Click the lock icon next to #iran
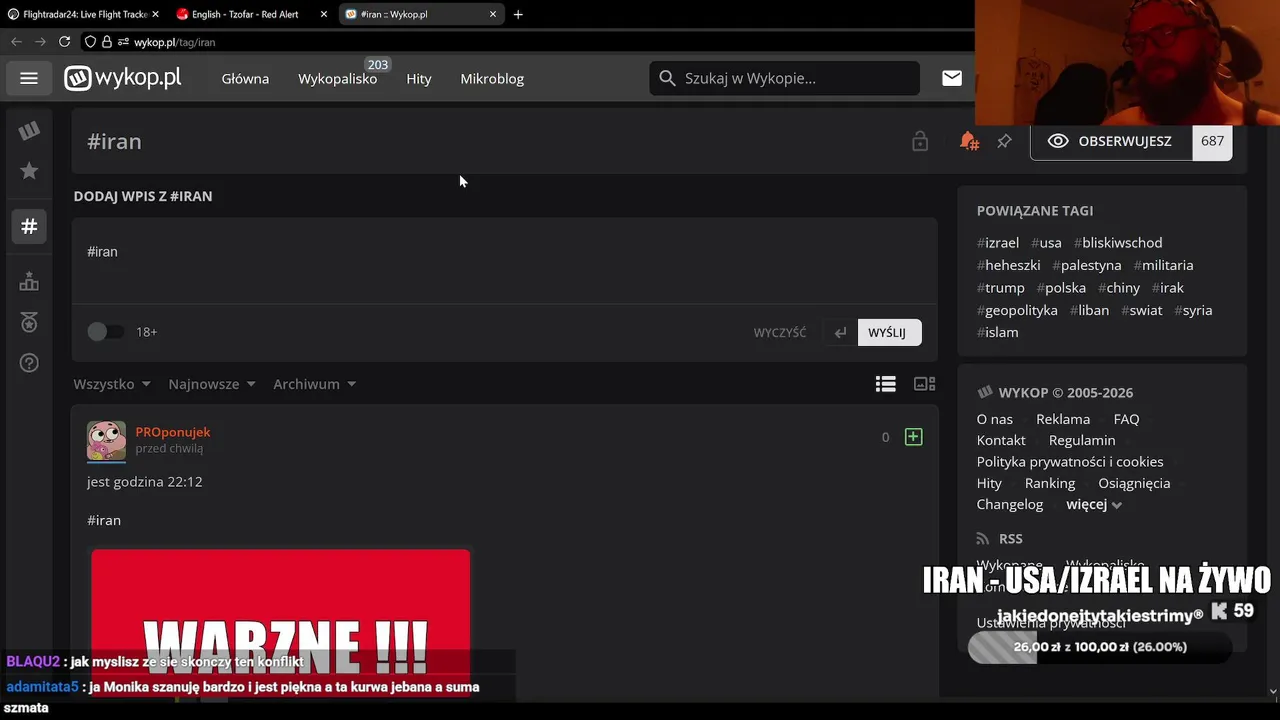Image resolution: width=1280 pixels, height=720 pixels. 920,141
